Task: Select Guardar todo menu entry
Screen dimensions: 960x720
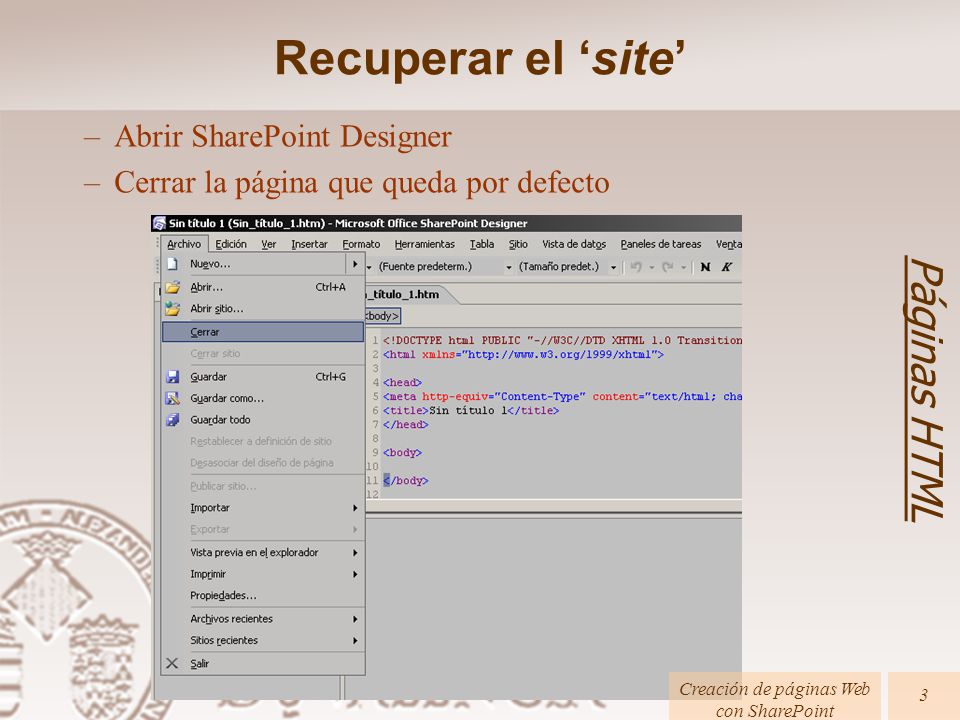Action: [x=263, y=419]
